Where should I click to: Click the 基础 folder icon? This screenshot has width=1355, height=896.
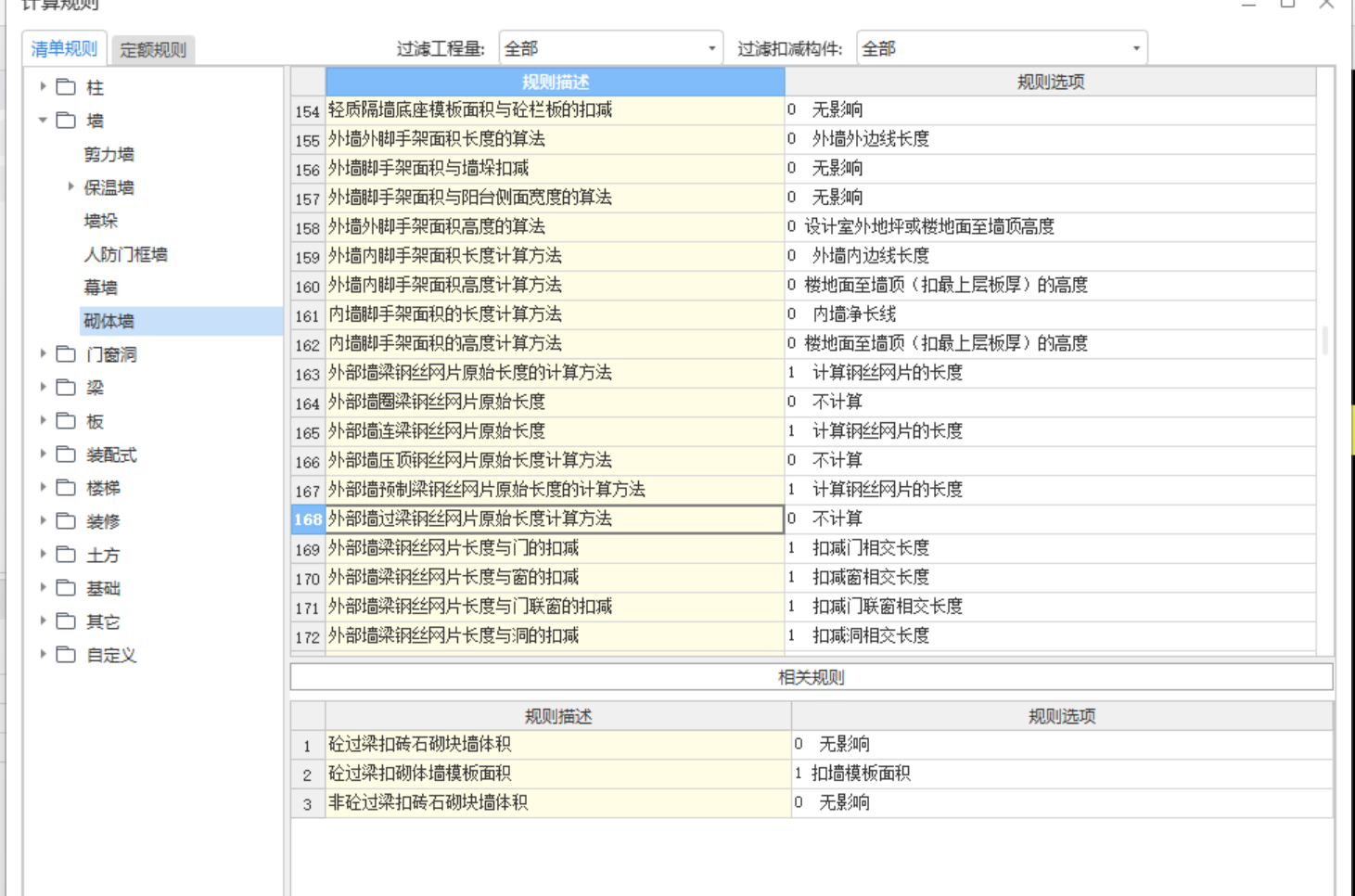click(x=66, y=588)
